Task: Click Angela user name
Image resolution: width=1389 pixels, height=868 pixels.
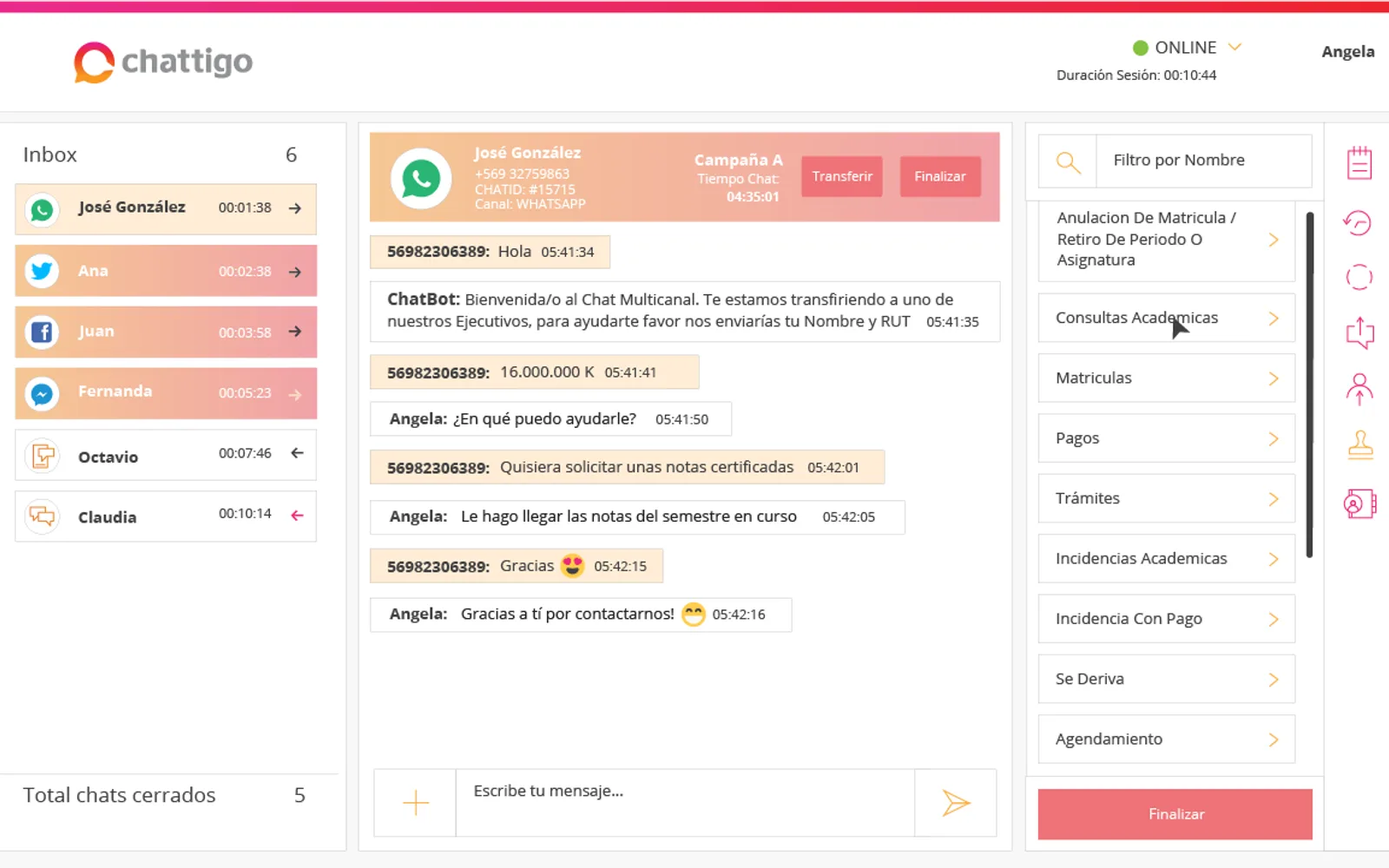Action: point(1347,52)
